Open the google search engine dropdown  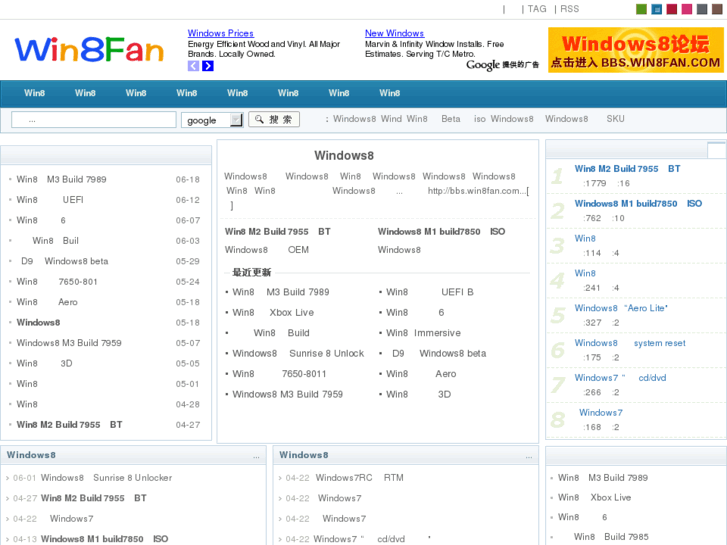click(212, 120)
